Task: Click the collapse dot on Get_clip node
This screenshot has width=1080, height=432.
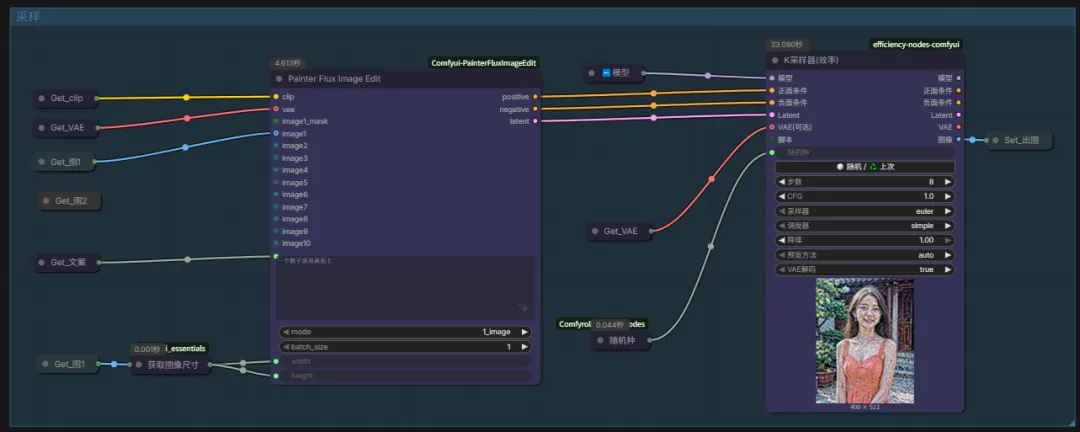Action: pos(42,99)
